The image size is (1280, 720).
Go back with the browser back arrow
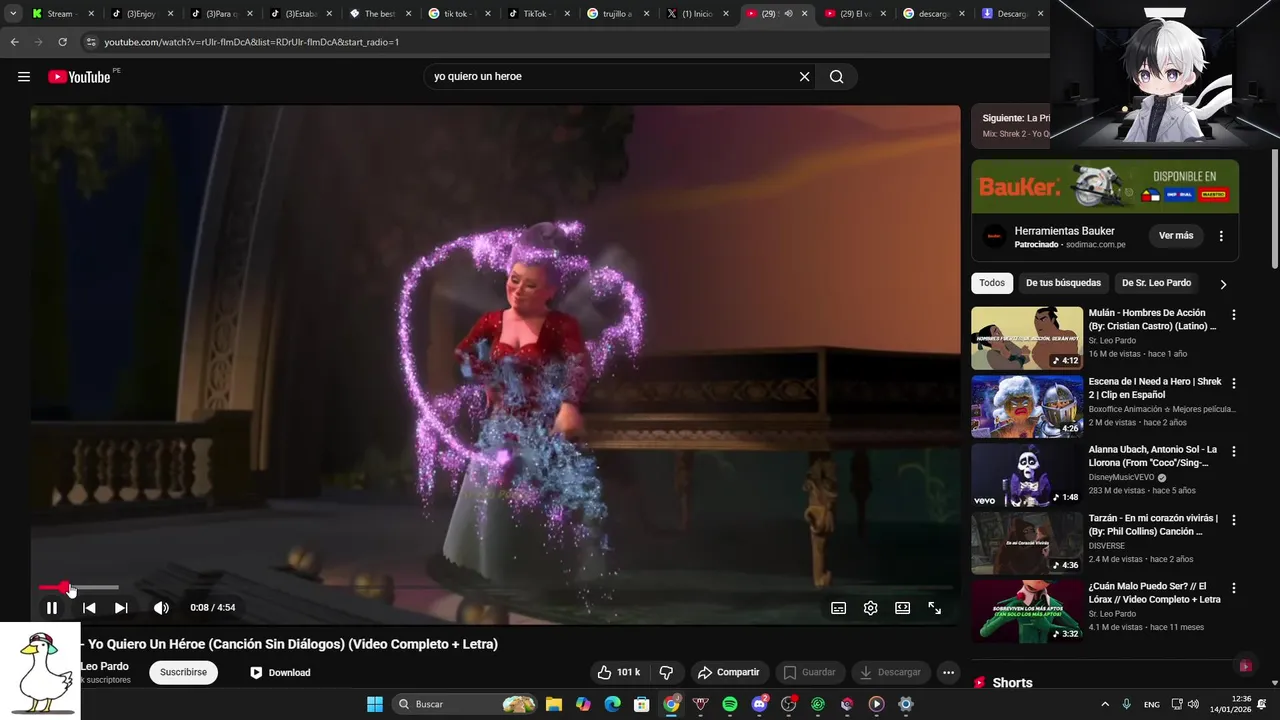(x=14, y=42)
